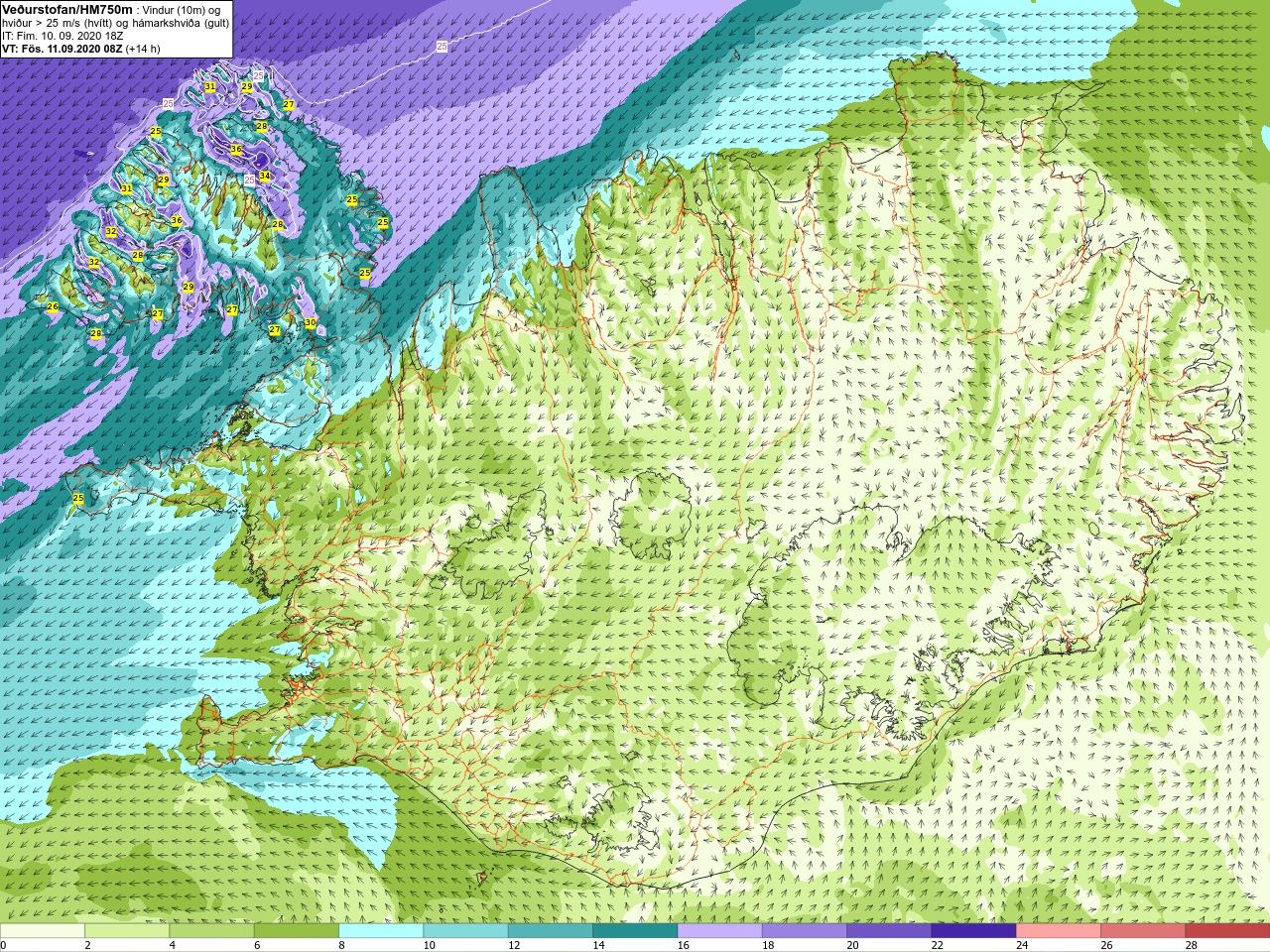
Task: Click the legend scale value 2
Action: 87,945
